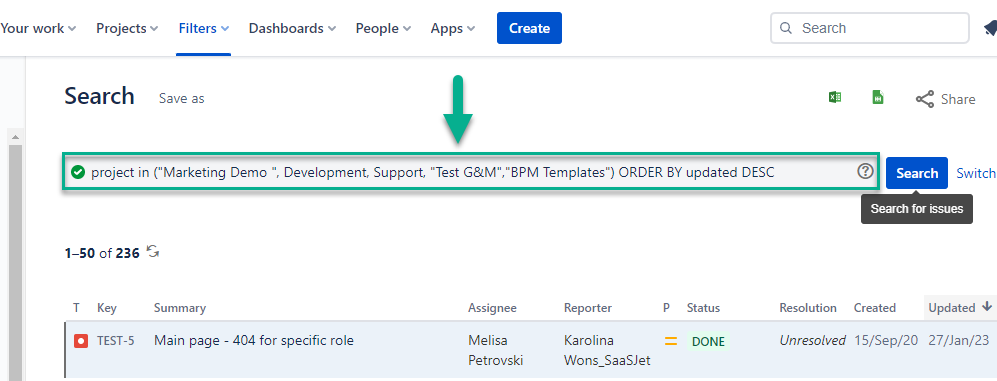The width and height of the screenshot is (997, 381).
Task: Open the Projects dropdown menu
Action: 127,29
